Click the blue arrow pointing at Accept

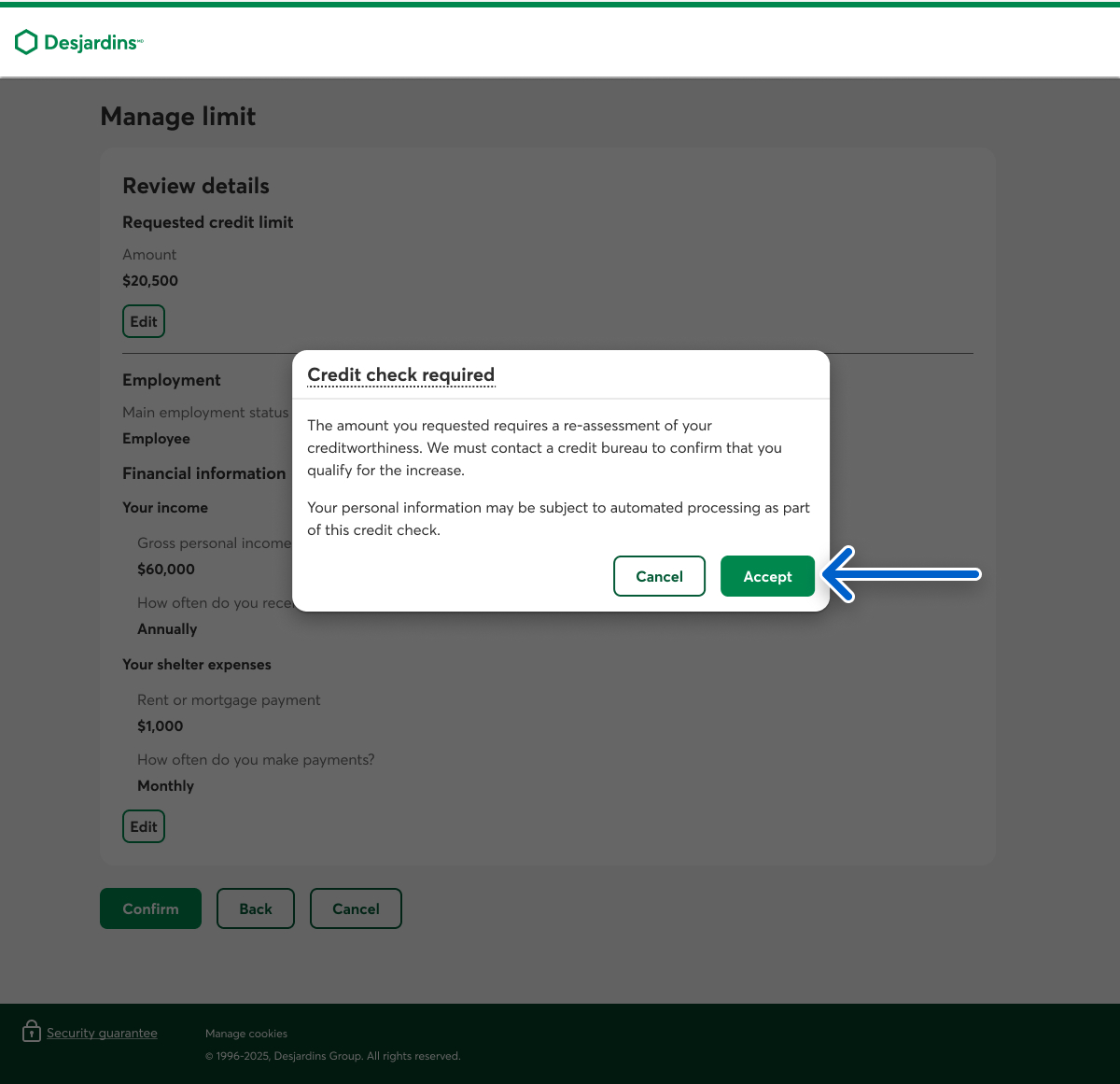(902, 574)
